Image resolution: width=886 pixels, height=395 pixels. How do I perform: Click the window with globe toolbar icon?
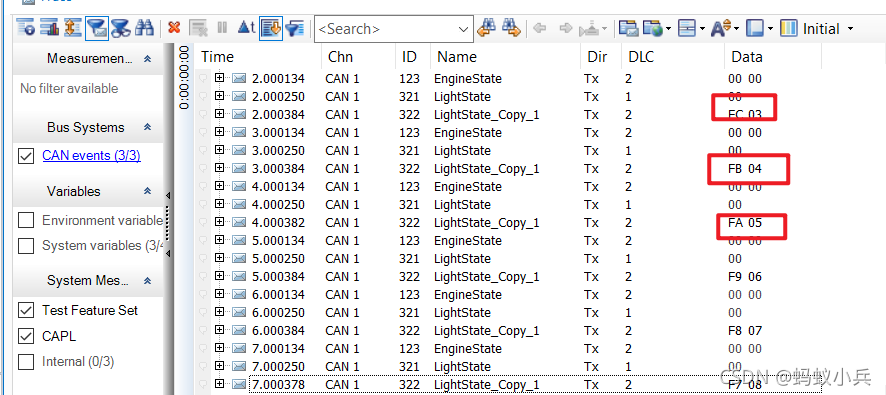pyautogui.click(x=653, y=28)
